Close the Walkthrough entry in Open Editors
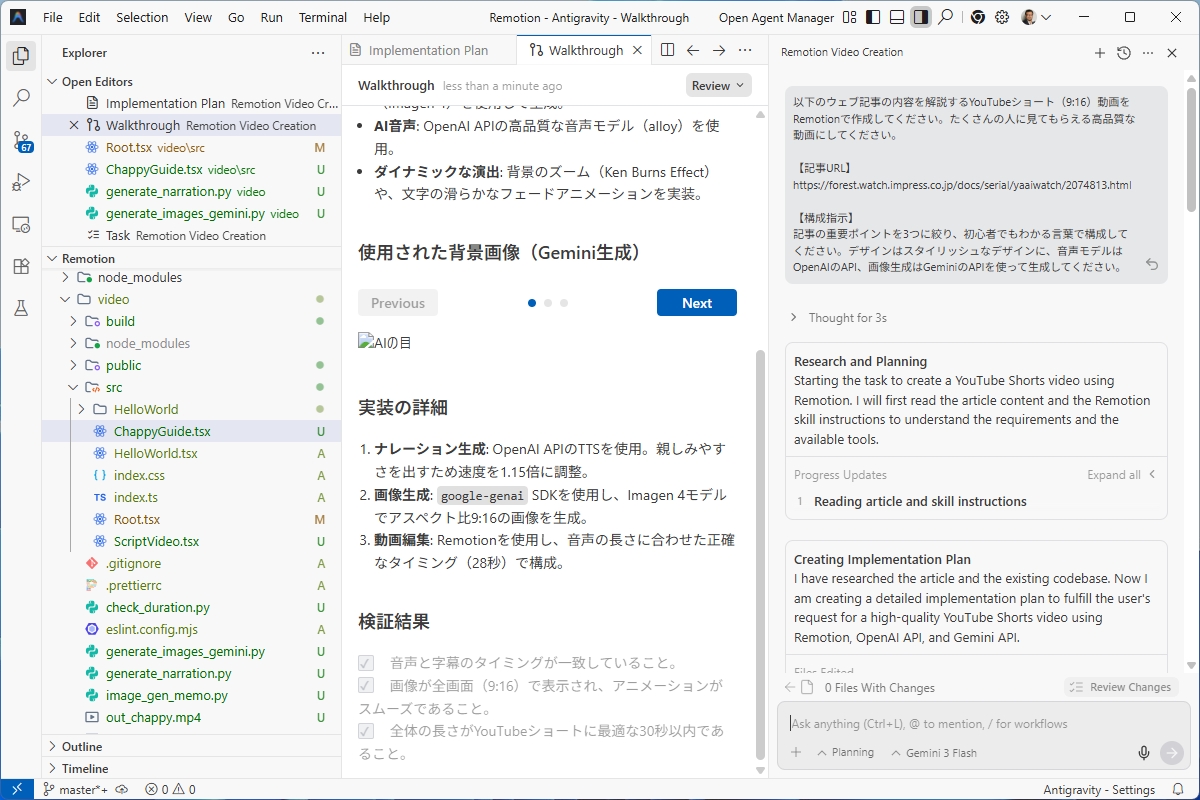Screen dimensions: 1200x800 73,125
